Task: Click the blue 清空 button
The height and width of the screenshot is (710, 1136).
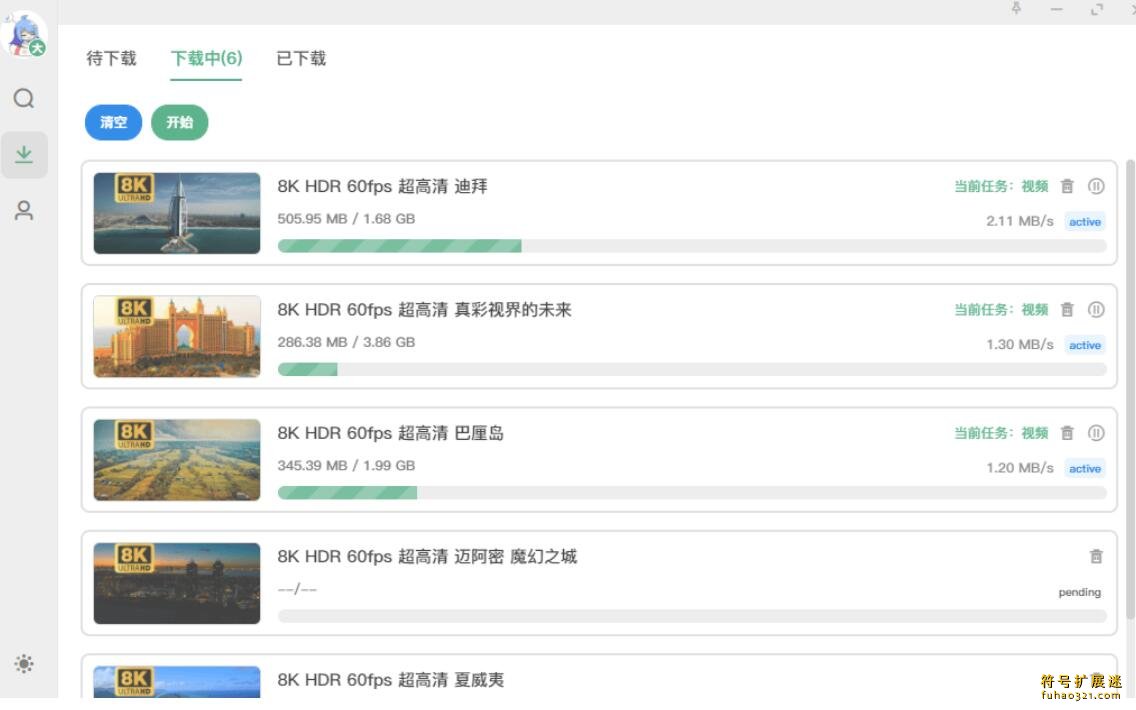Action: (x=114, y=122)
